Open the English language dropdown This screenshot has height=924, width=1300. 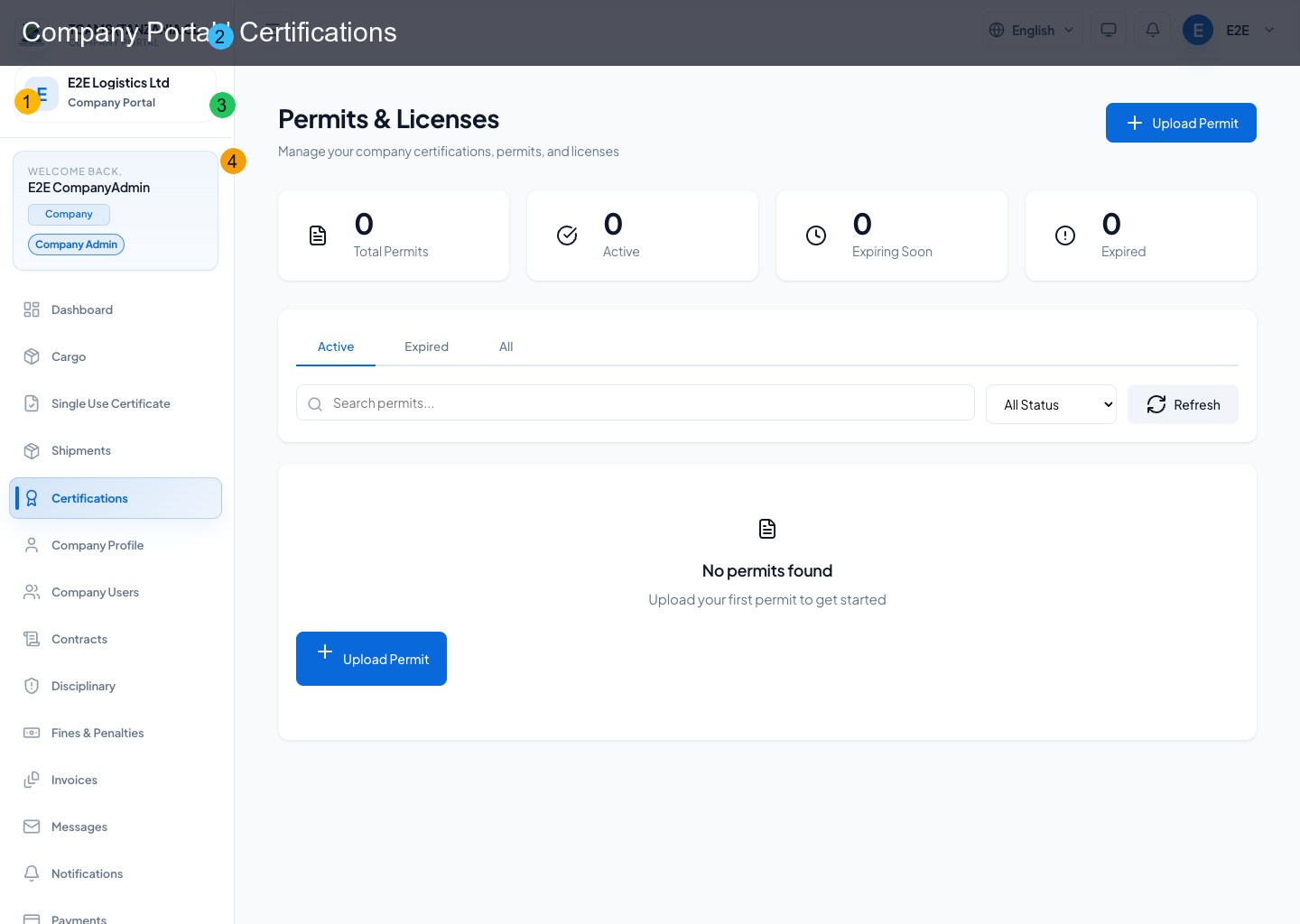(x=1033, y=30)
